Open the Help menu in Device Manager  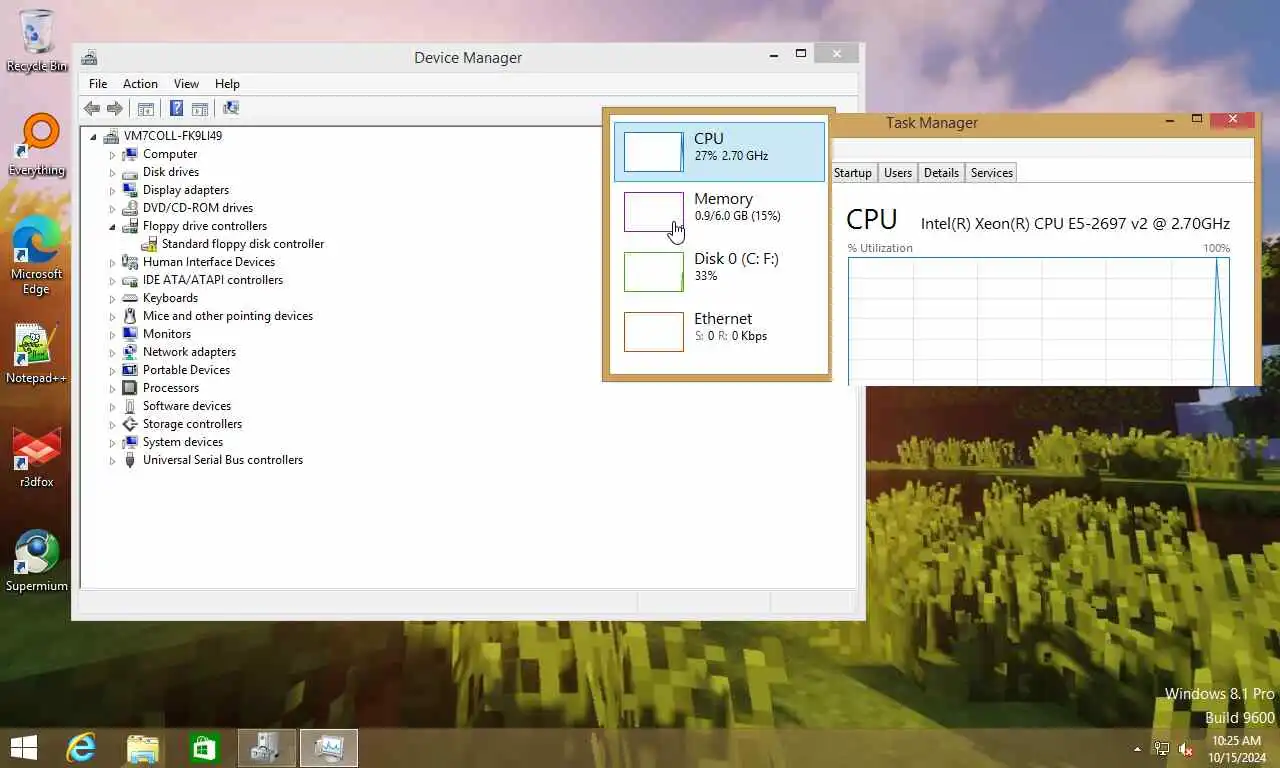point(227,84)
